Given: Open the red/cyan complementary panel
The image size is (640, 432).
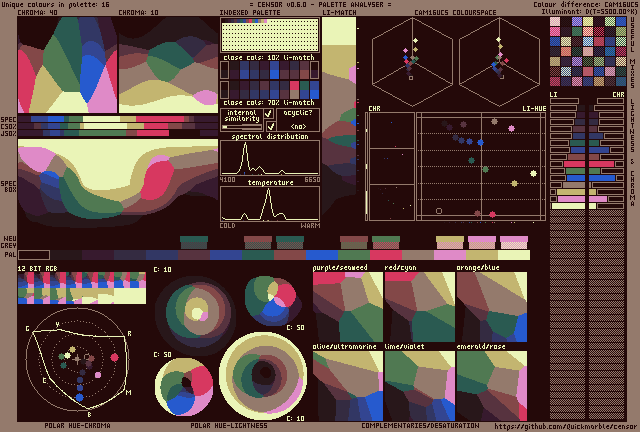Looking at the screenshot, I should point(420,307).
